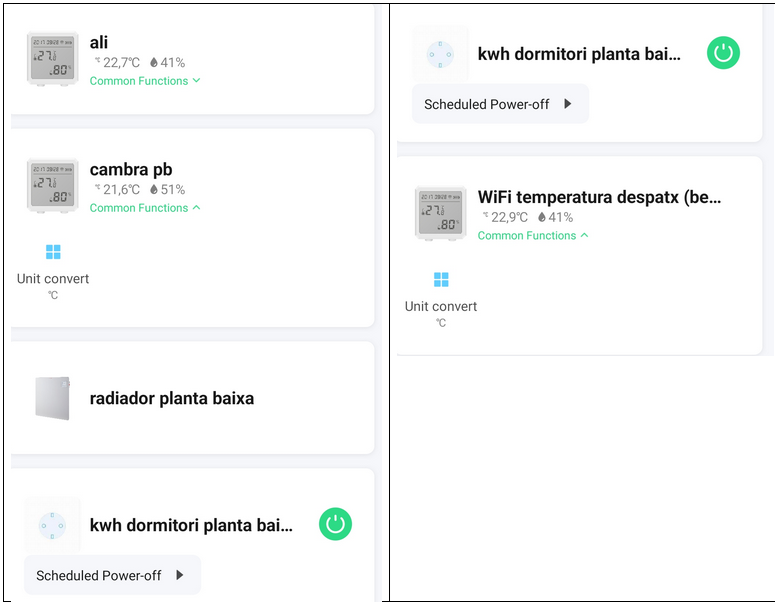Tap Unit convert icon under WiFi temperatura

click(441, 280)
